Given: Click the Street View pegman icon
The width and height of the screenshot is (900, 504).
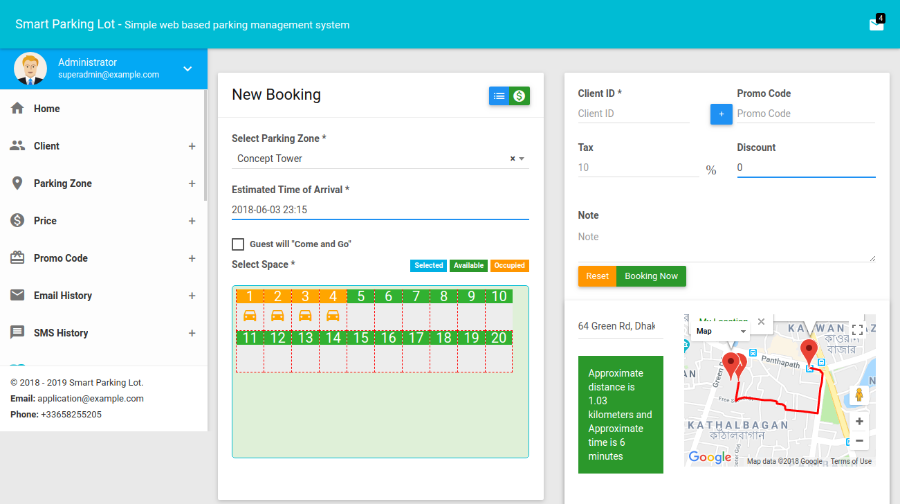Looking at the screenshot, I should click(859, 394).
